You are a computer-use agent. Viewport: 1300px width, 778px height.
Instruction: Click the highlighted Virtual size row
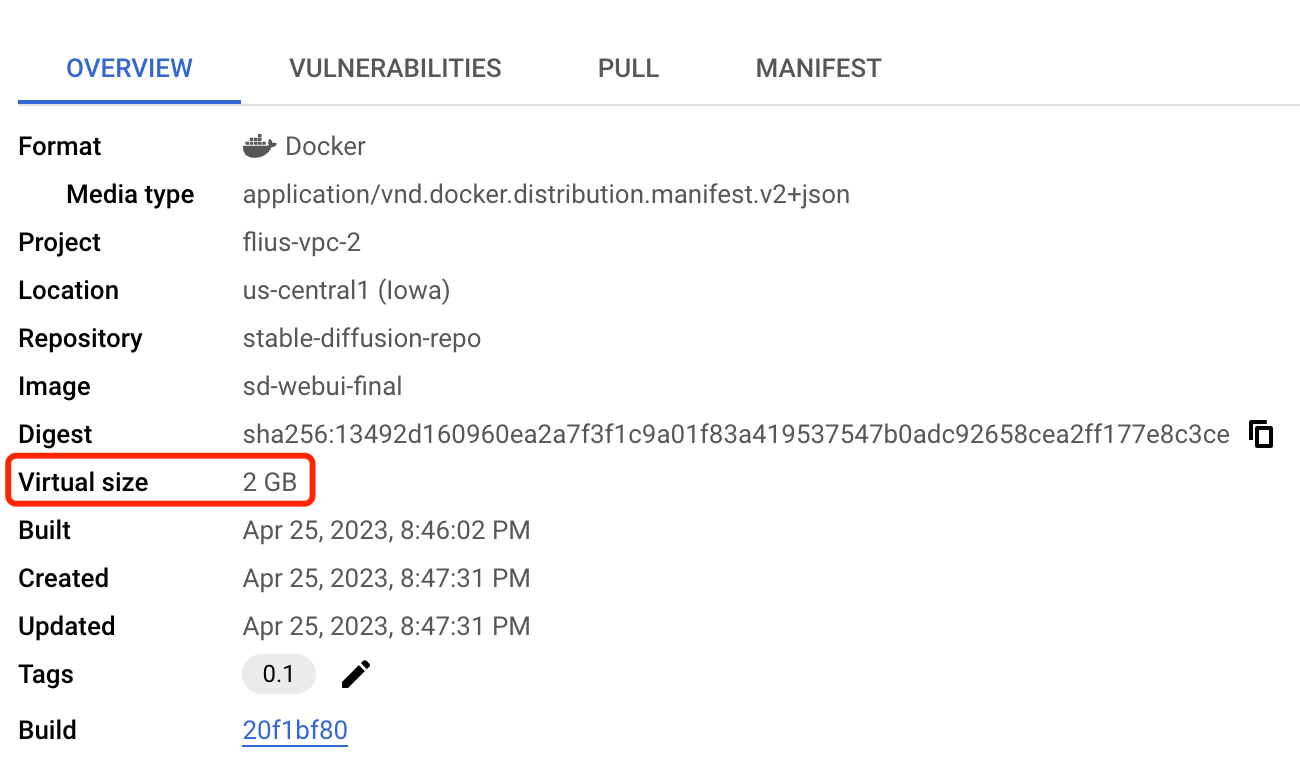point(160,481)
